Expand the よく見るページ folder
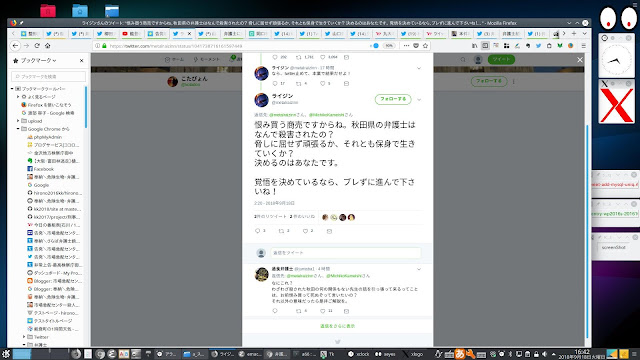The image size is (640, 360). click(18, 97)
